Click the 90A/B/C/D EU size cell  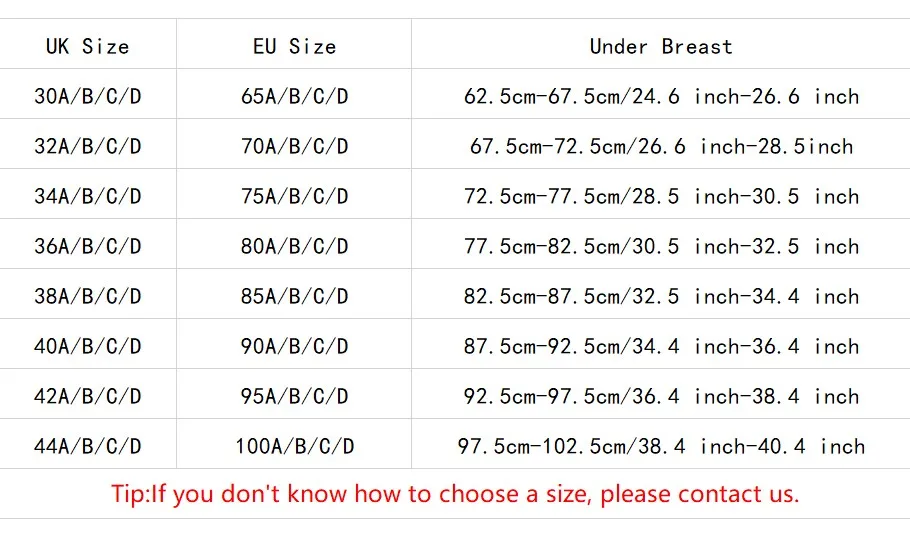[294, 347]
